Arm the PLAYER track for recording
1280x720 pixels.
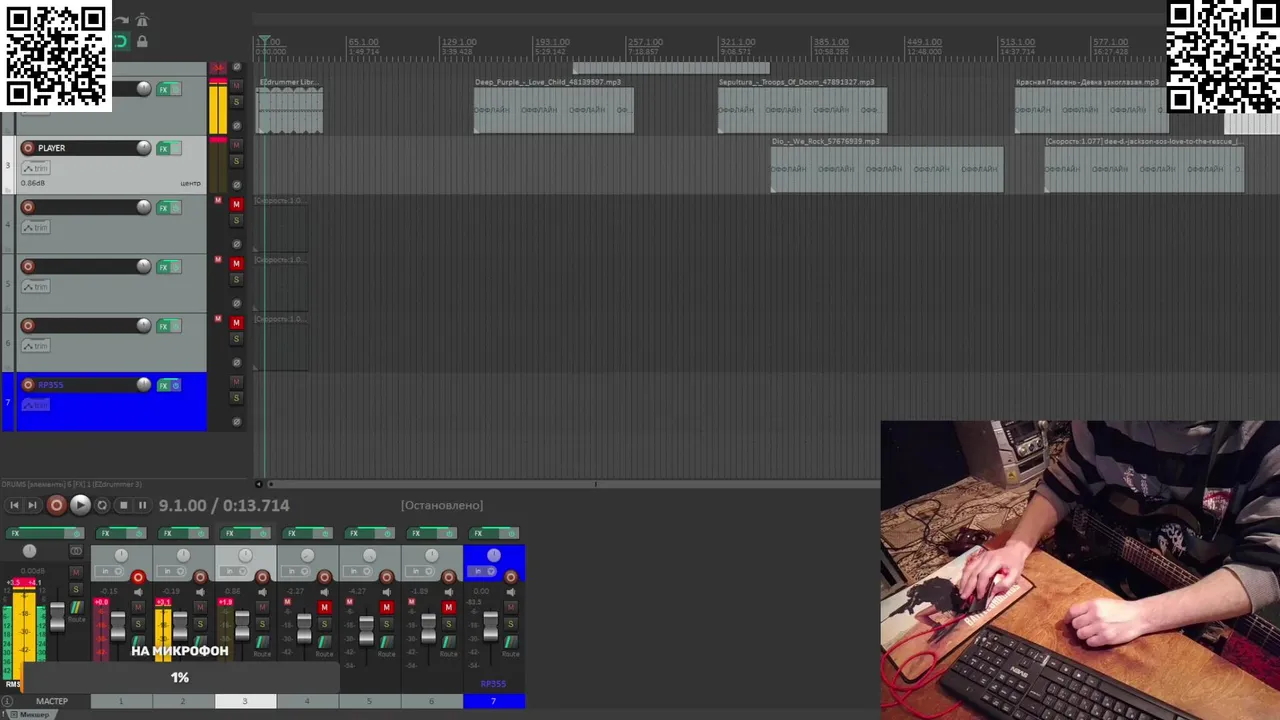[x=28, y=148]
